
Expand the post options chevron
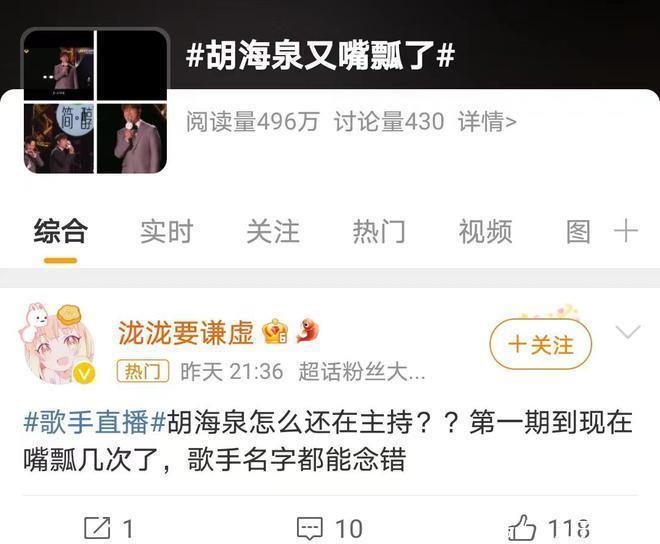628,332
